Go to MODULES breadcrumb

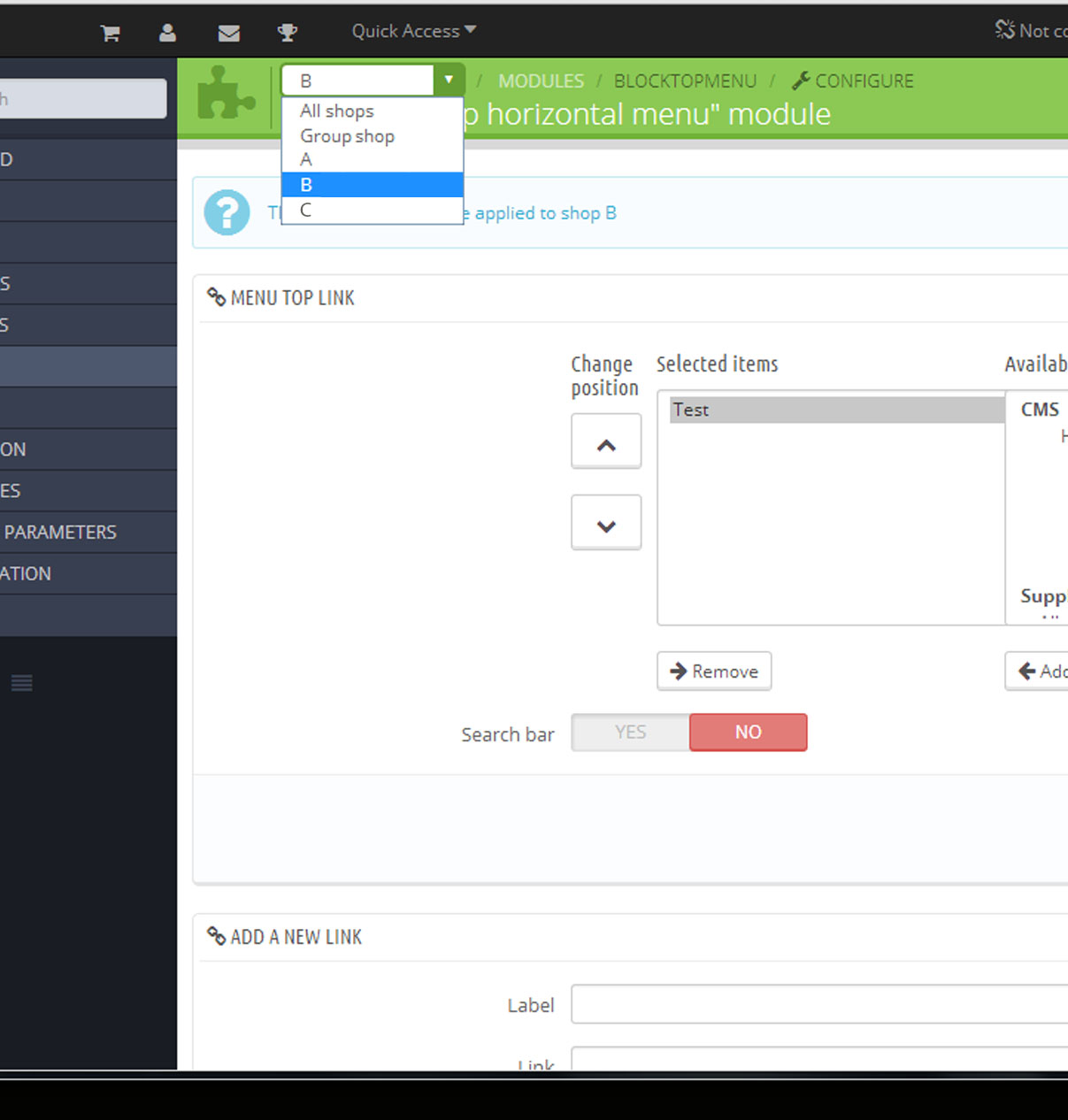(x=541, y=81)
